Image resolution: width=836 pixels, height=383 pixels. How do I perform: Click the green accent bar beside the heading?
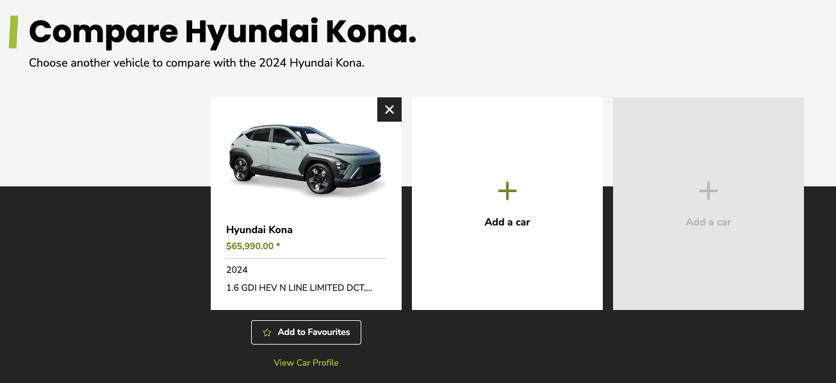click(x=13, y=32)
